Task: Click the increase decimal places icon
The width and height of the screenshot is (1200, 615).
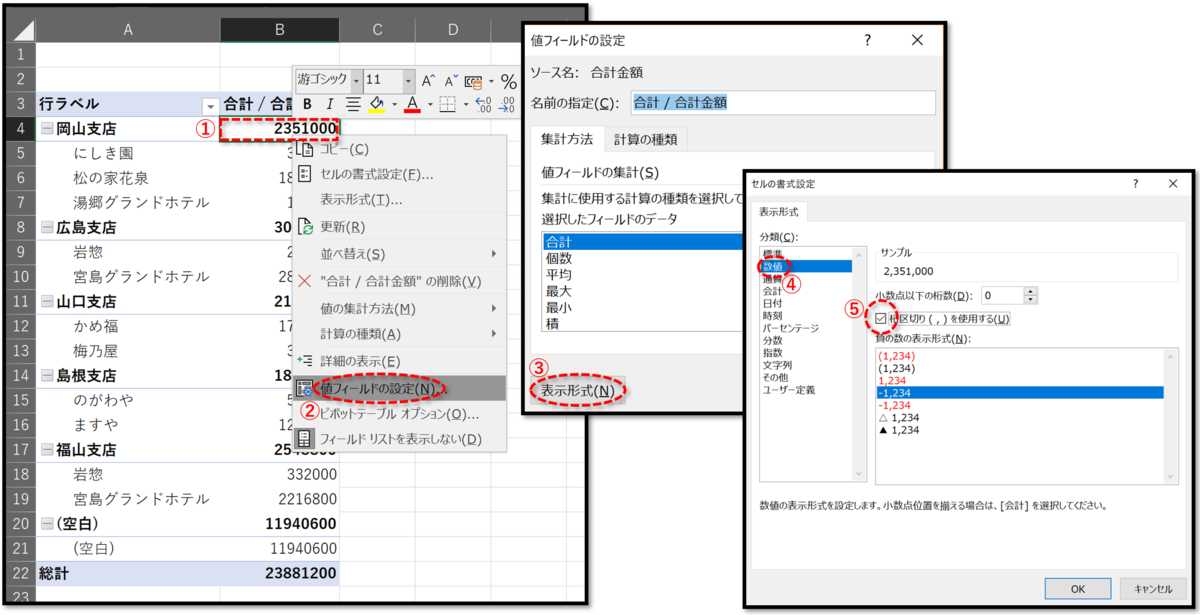Action: pos(483,104)
